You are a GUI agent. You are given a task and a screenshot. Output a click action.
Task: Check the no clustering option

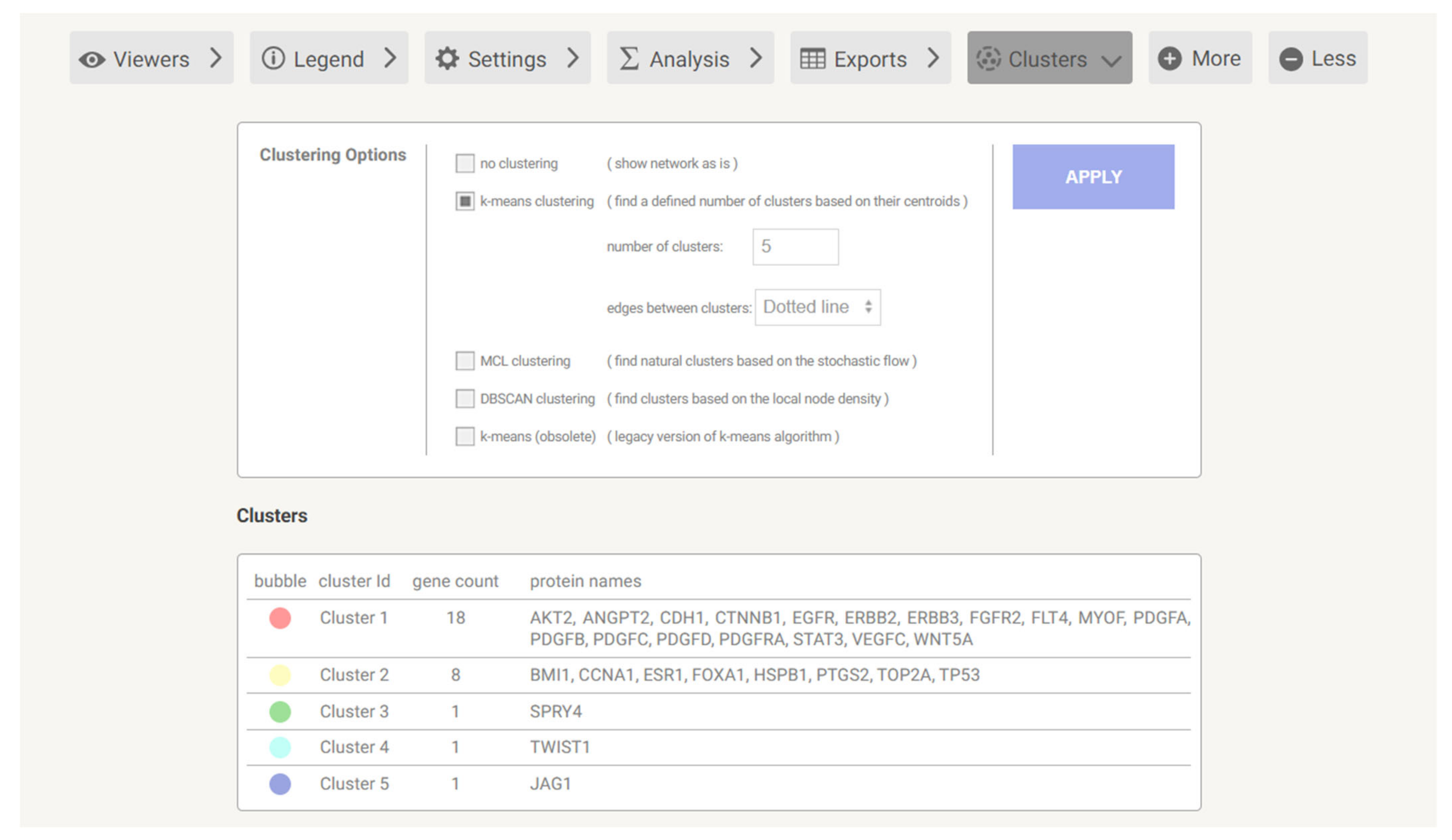click(x=465, y=163)
